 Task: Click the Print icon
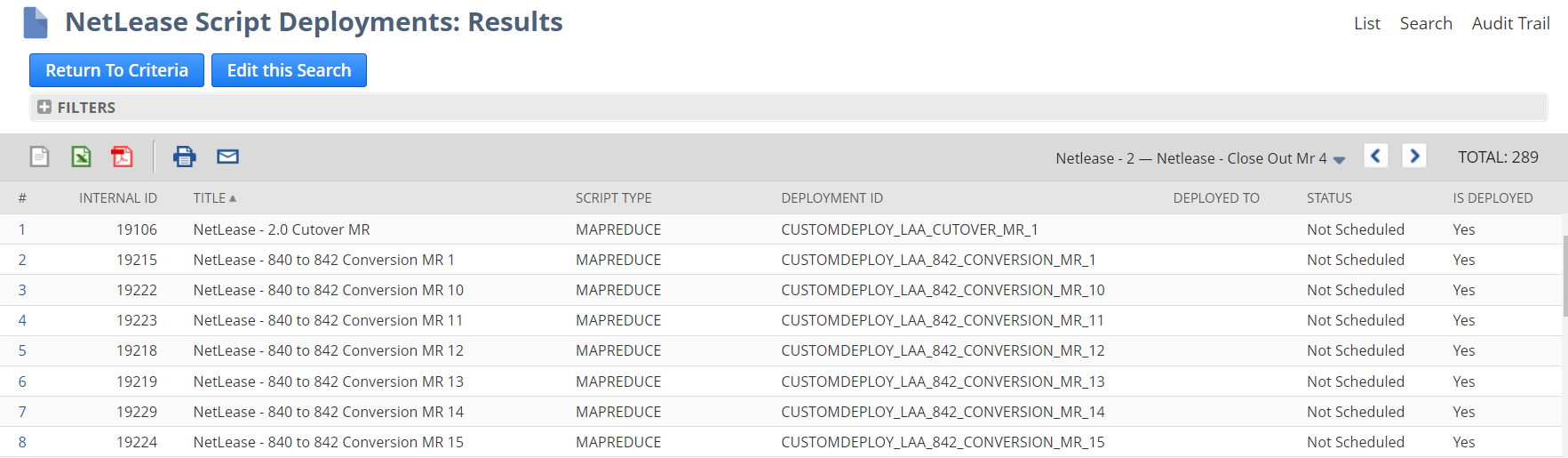(x=185, y=157)
